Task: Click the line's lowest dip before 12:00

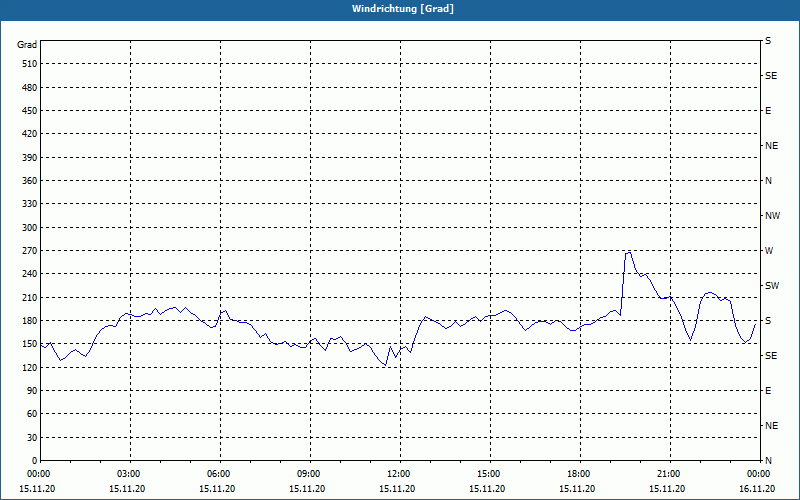Action: [x=385, y=365]
